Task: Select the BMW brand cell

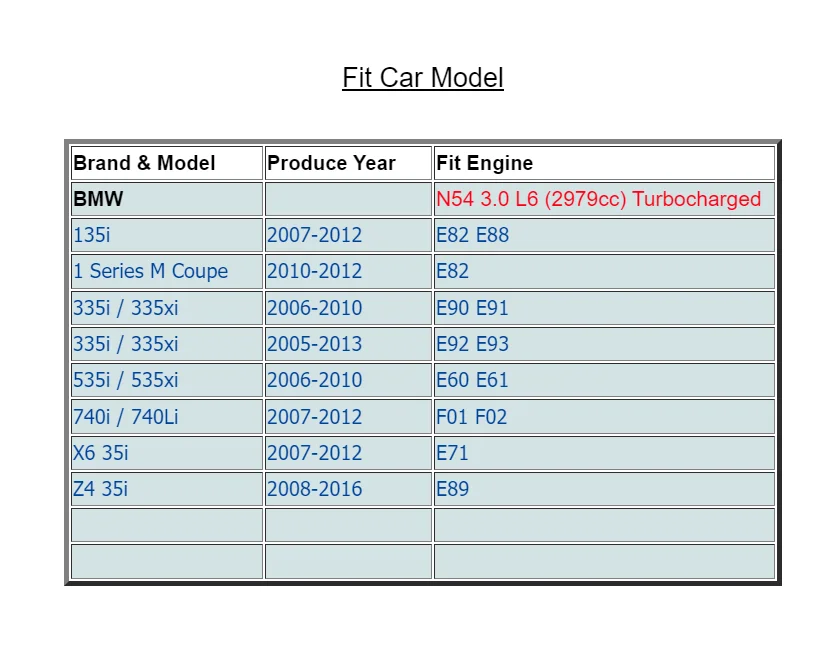Action: 98,199
